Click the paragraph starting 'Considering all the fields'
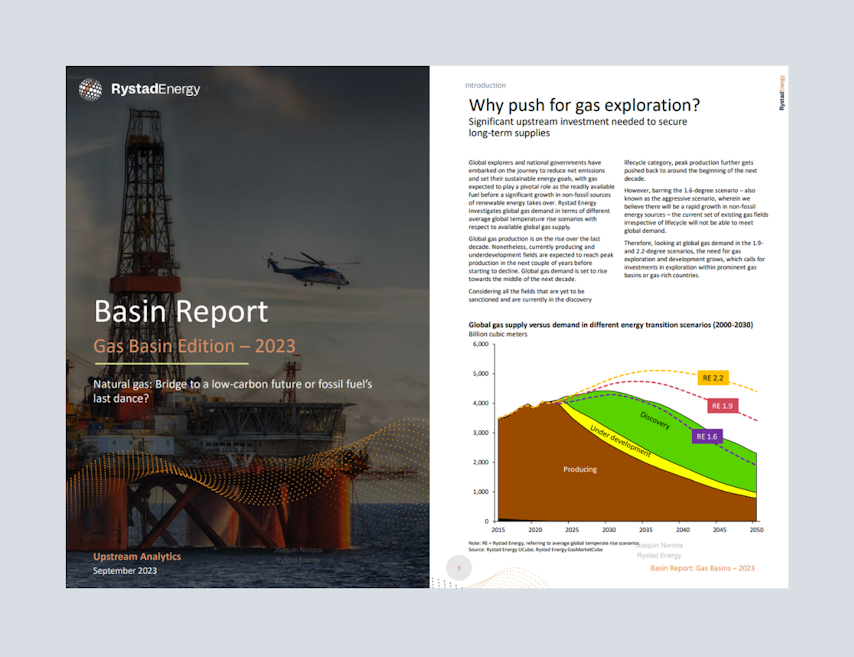Image resolution: width=854 pixels, height=657 pixels. tap(529, 295)
